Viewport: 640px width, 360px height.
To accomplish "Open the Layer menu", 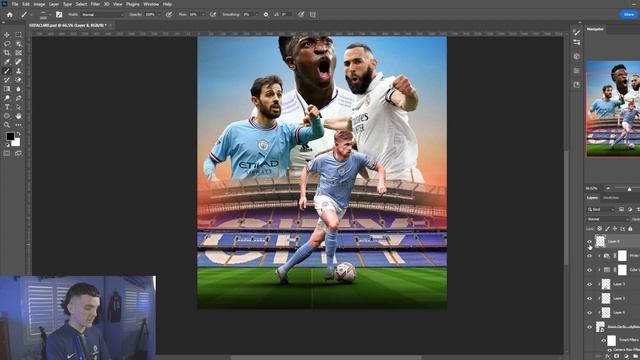I will [x=54, y=4].
